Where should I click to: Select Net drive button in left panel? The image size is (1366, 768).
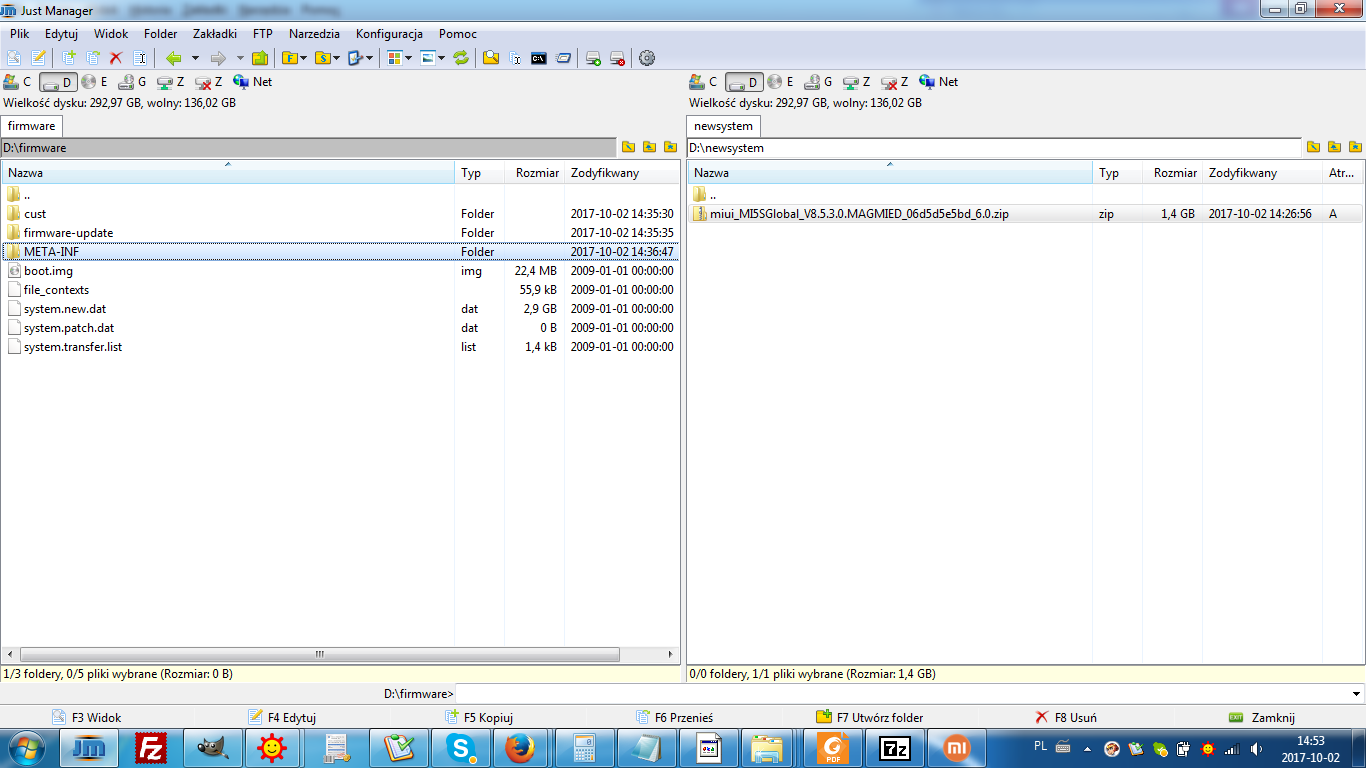coord(253,82)
